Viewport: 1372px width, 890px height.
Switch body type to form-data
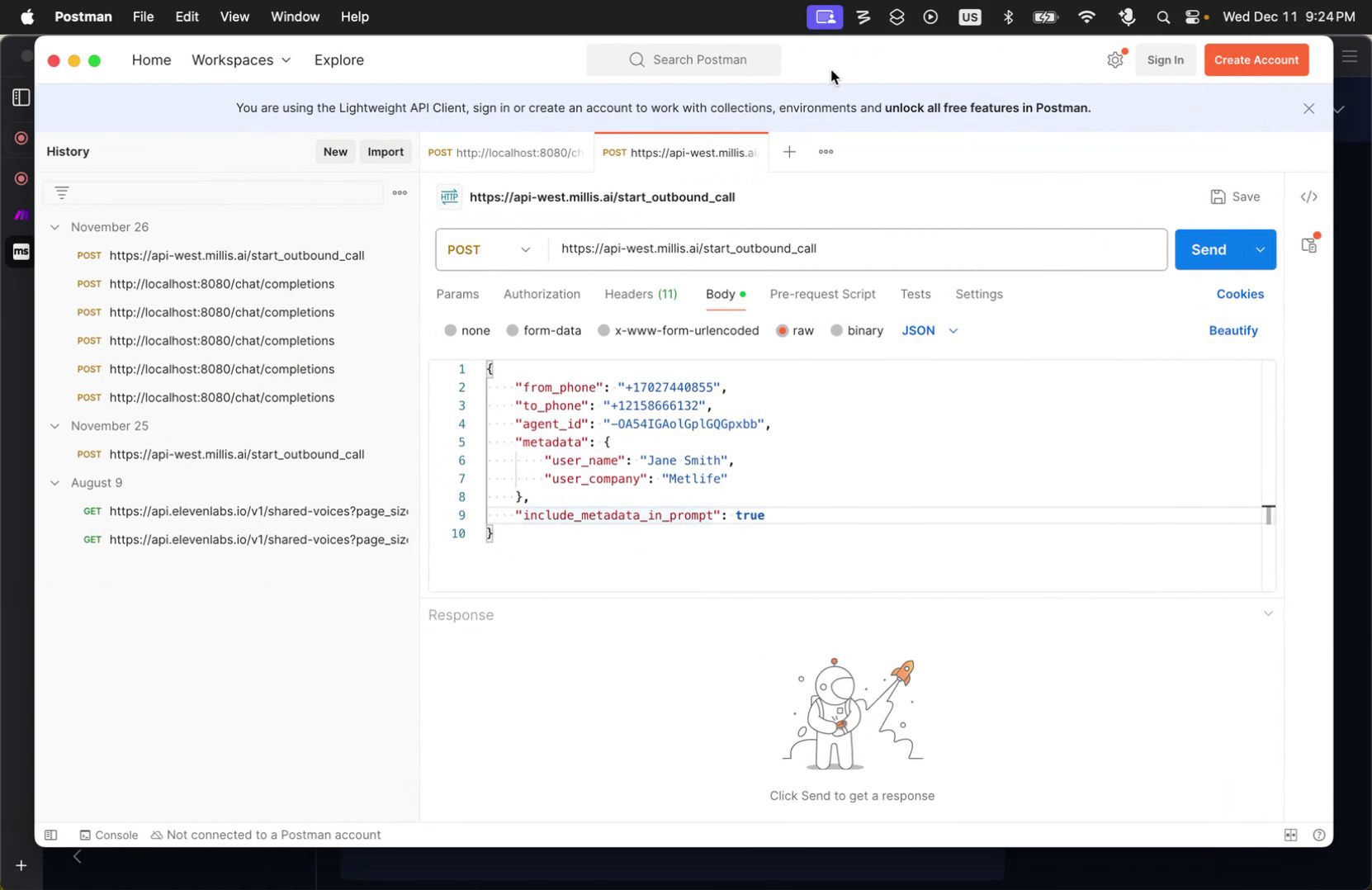point(543,330)
